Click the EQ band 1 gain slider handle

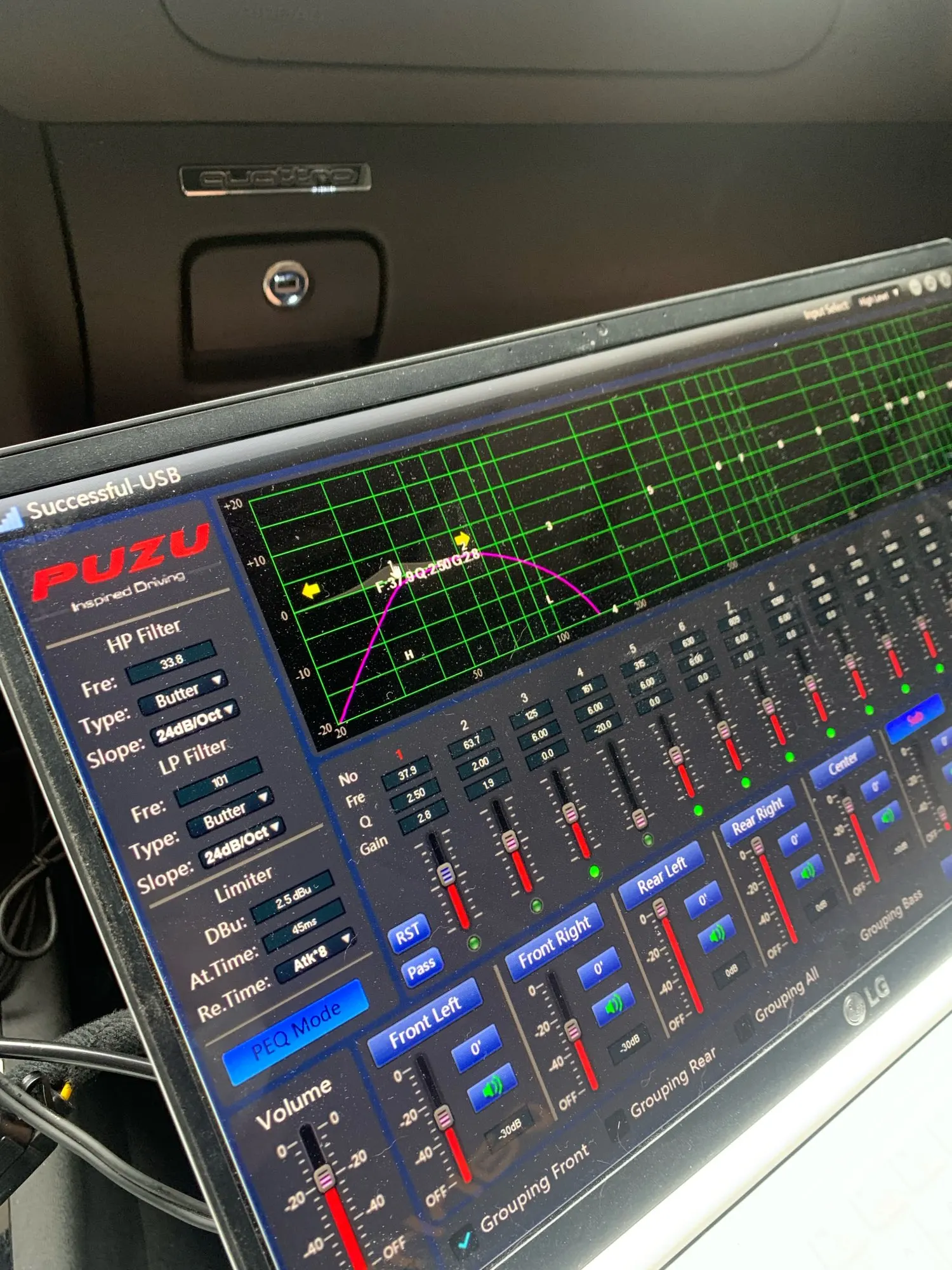pyautogui.click(x=447, y=874)
